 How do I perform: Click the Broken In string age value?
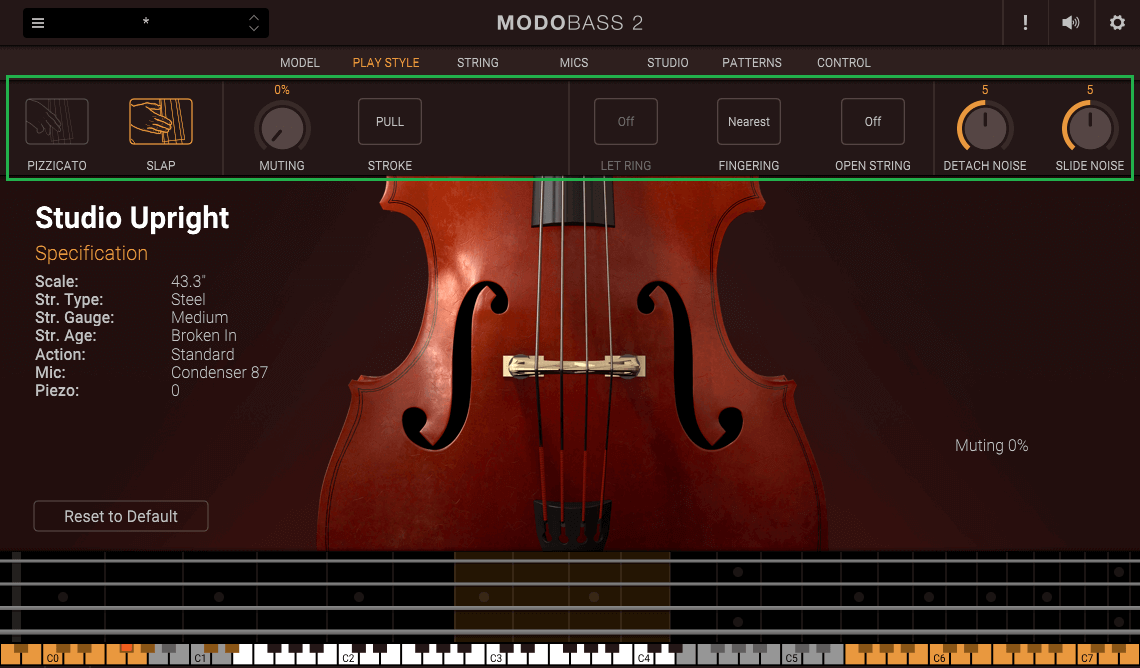[204, 336]
